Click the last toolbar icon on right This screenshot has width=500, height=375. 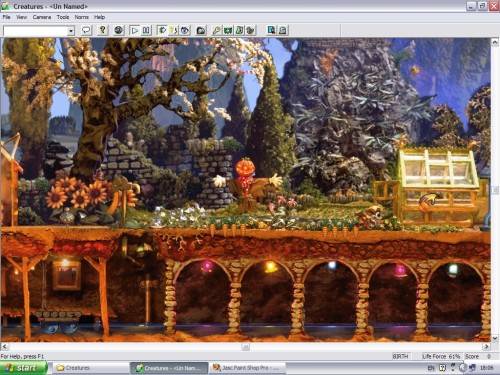[x=283, y=30]
